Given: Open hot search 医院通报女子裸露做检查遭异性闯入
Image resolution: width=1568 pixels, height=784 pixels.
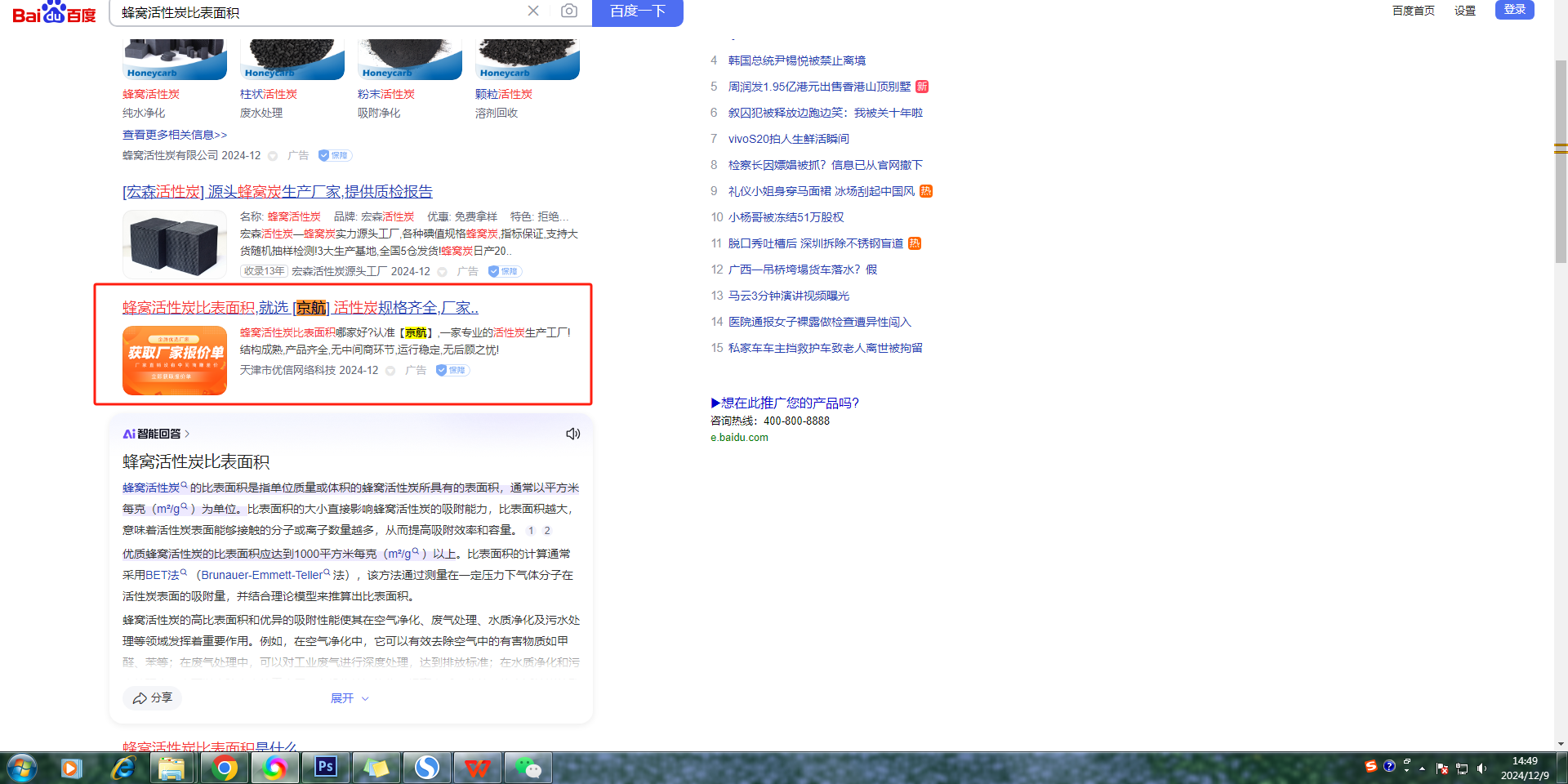Looking at the screenshot, I should [x=820, y=322].
